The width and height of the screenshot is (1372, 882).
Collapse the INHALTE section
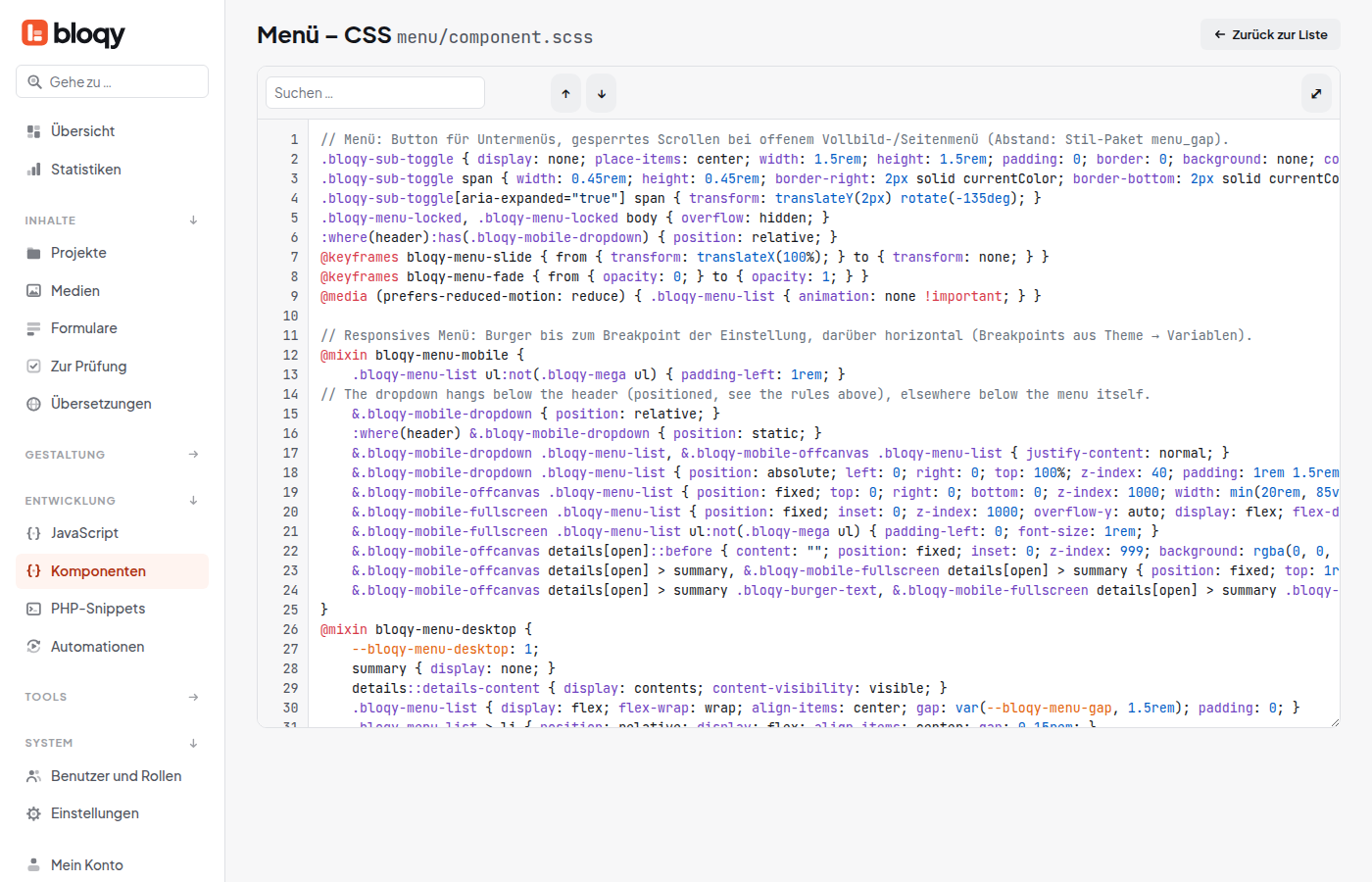coord(193,220)
